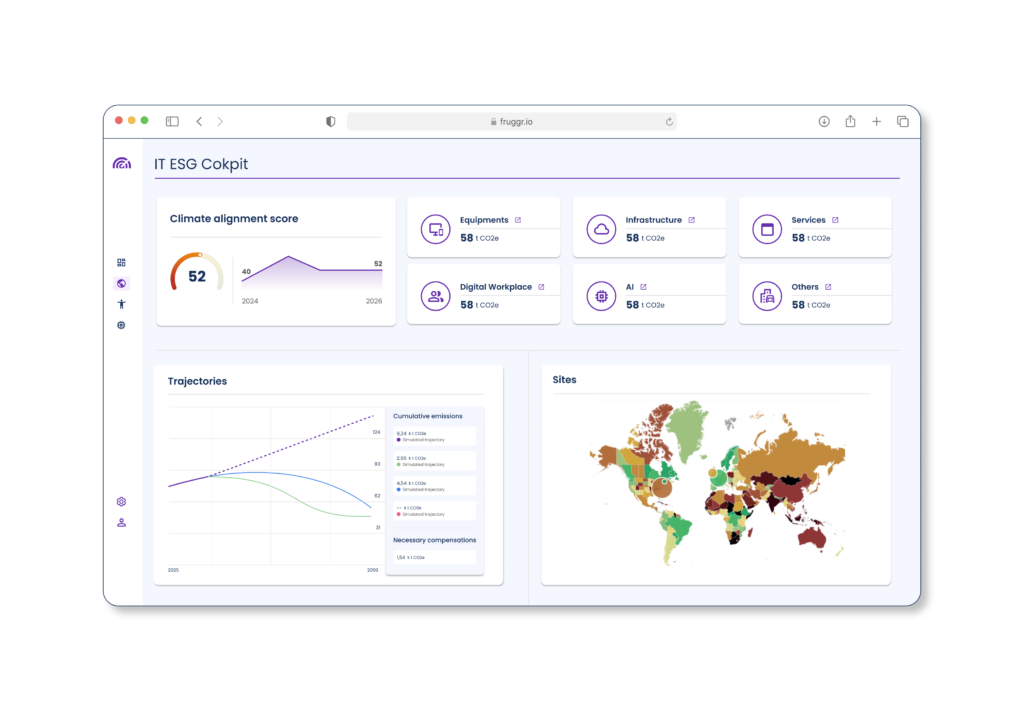Image resolution: width=1024 pixels, height=711 pixels.
Task: Open the Digital Workplace details link
Action: 541,287
